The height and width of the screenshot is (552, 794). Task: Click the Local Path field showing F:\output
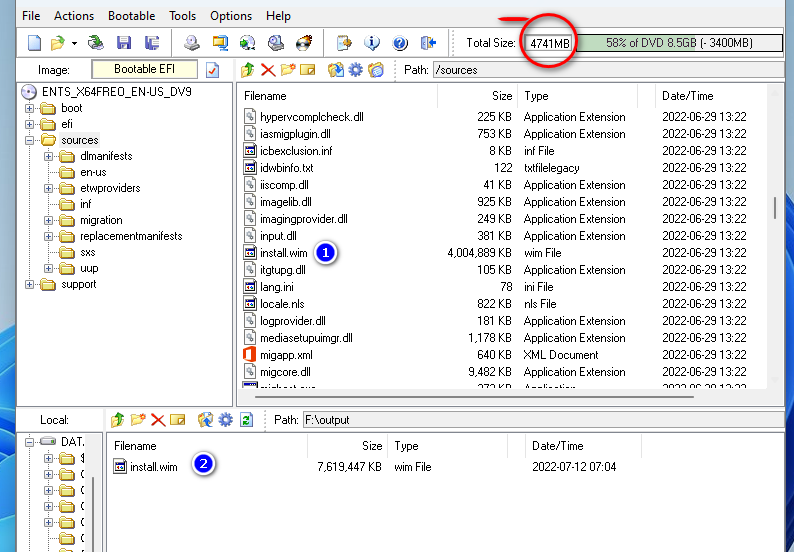[x=543, y=420]
